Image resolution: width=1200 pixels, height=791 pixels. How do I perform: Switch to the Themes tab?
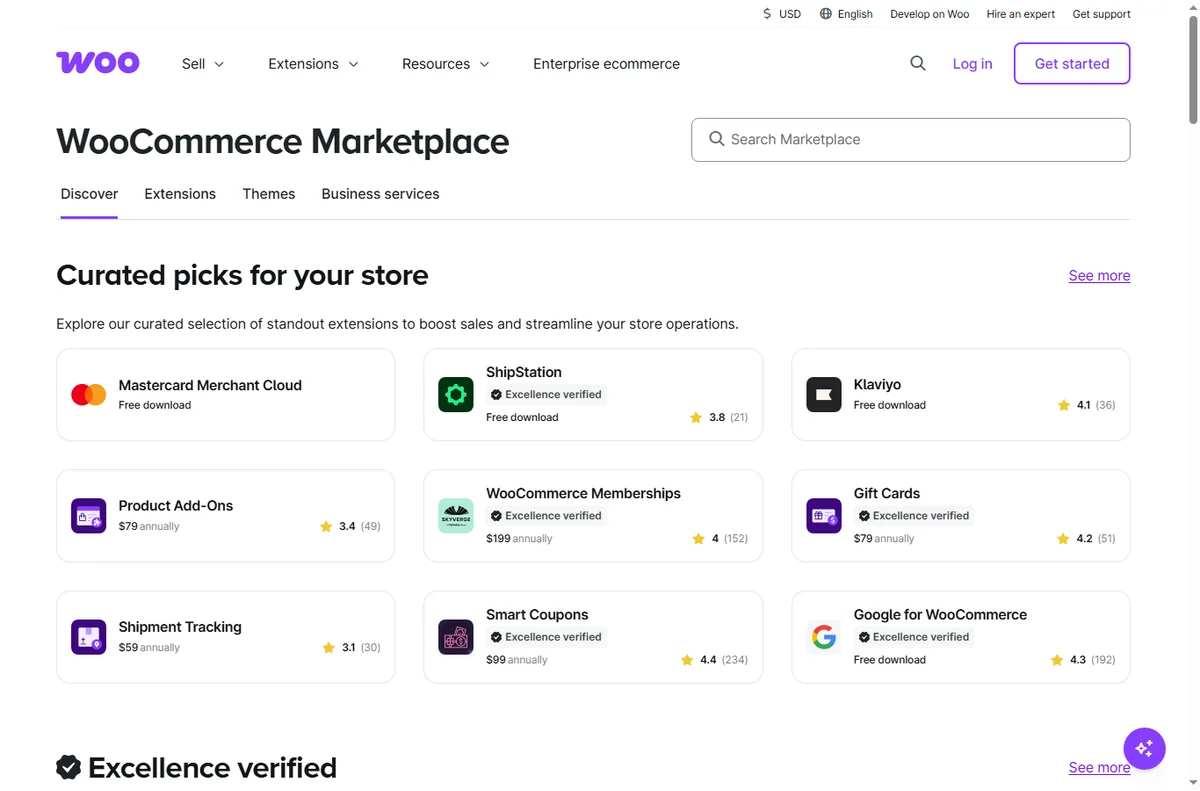tap(269, 194)
